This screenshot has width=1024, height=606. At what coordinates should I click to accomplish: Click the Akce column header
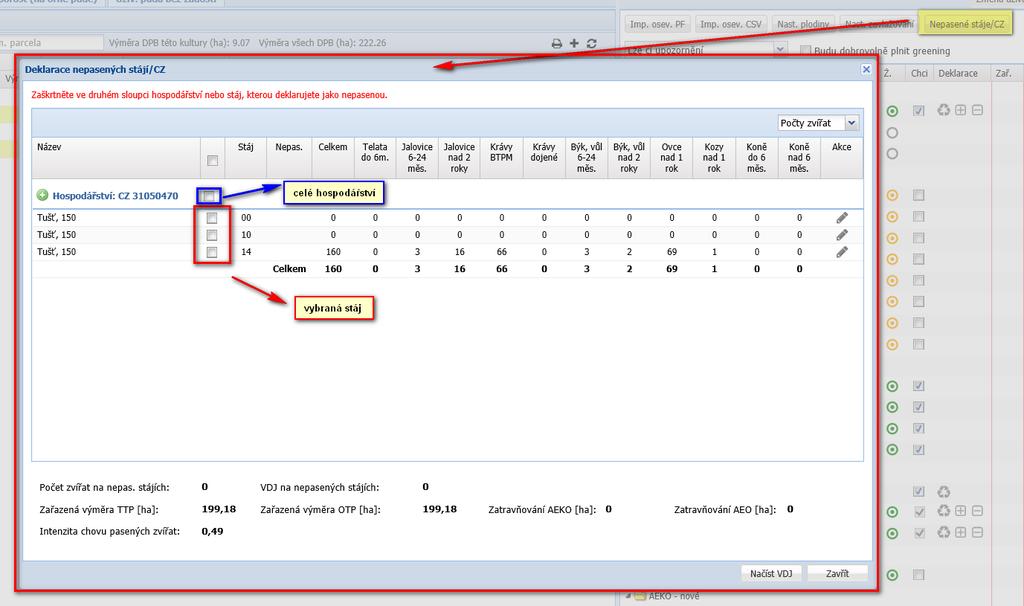842,157
